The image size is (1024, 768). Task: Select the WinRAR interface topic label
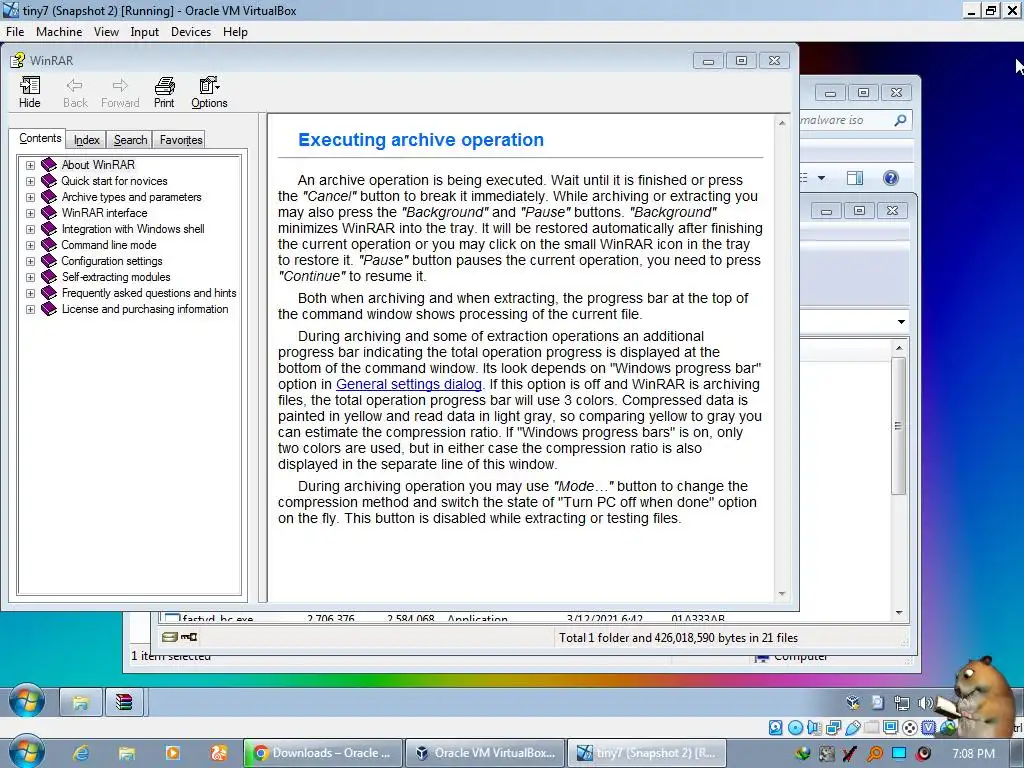pos(104,213)
